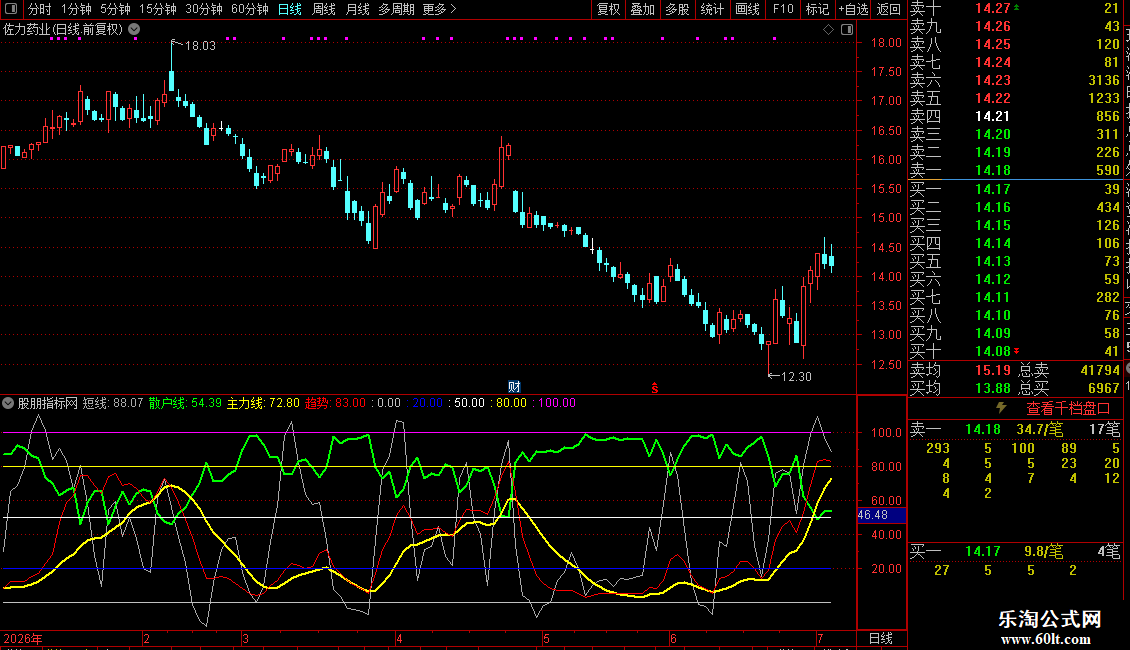Click the 返回 back button
Image resolution: width=1130 pixels, height=650 pixels.
(x=889, y=9)
